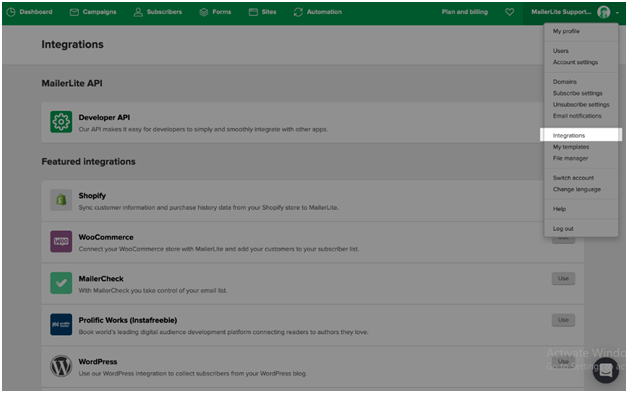This screenshot has width=628, height=393.
Task: Open Plan and billing
Action: [465, 12]
